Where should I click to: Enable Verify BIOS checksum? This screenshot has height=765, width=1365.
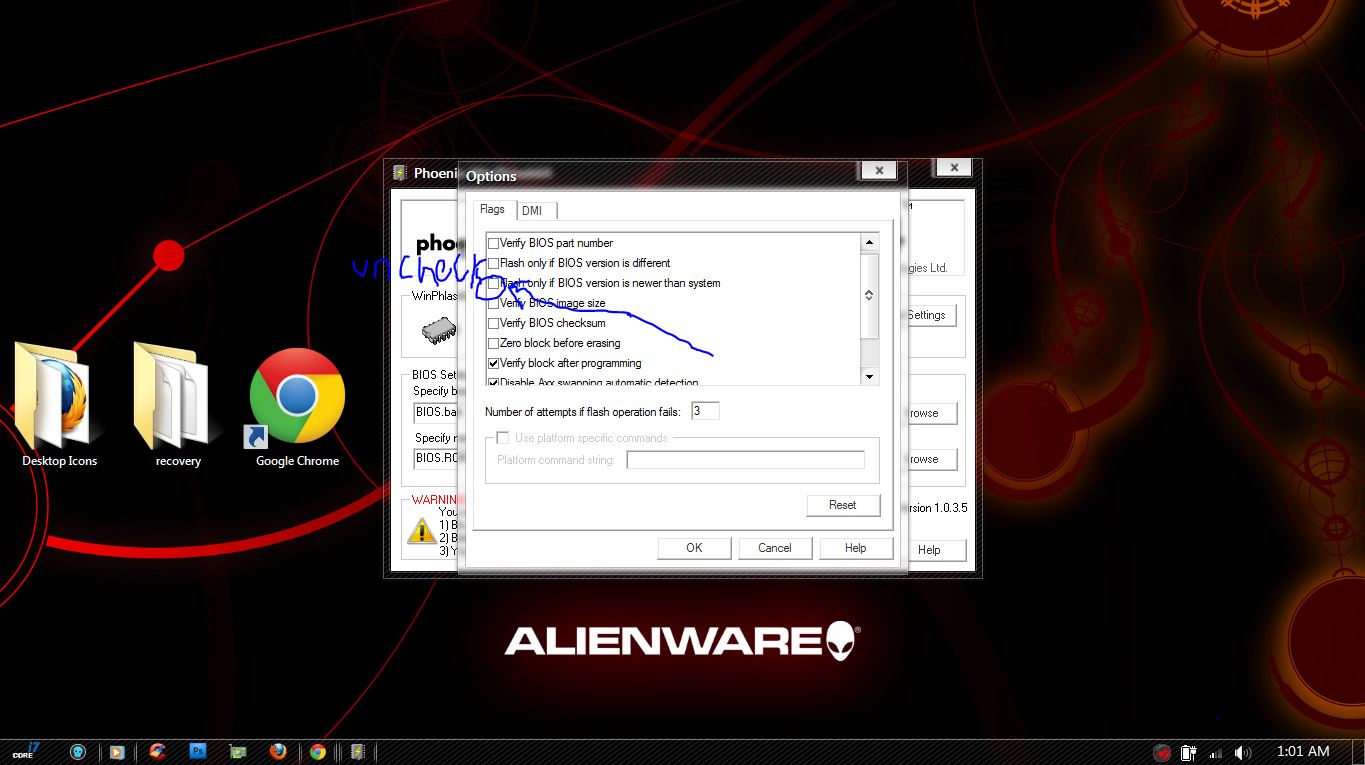(493, 323)
